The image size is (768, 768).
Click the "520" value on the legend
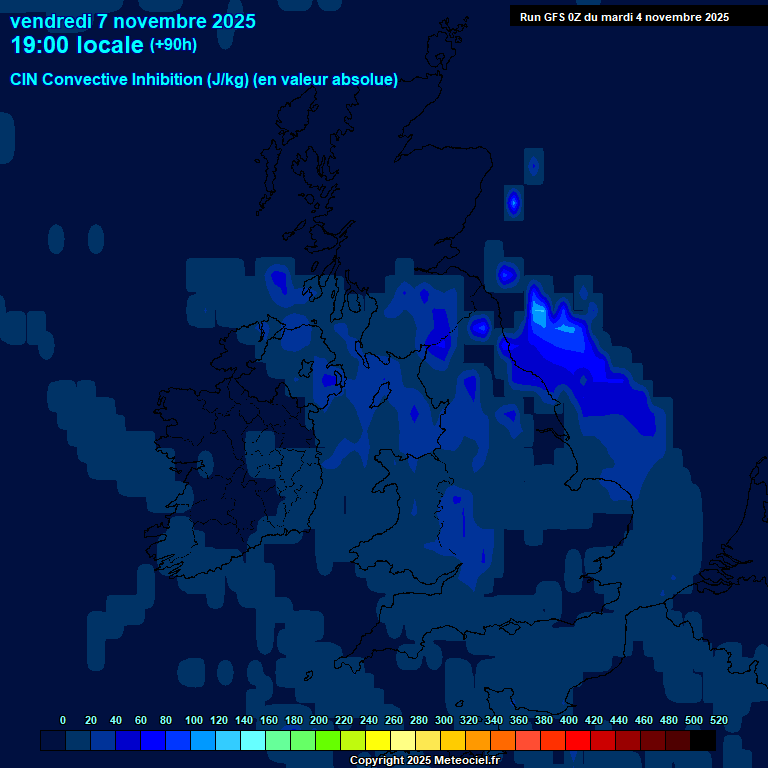pyautogui.click(x=718, y=720)
